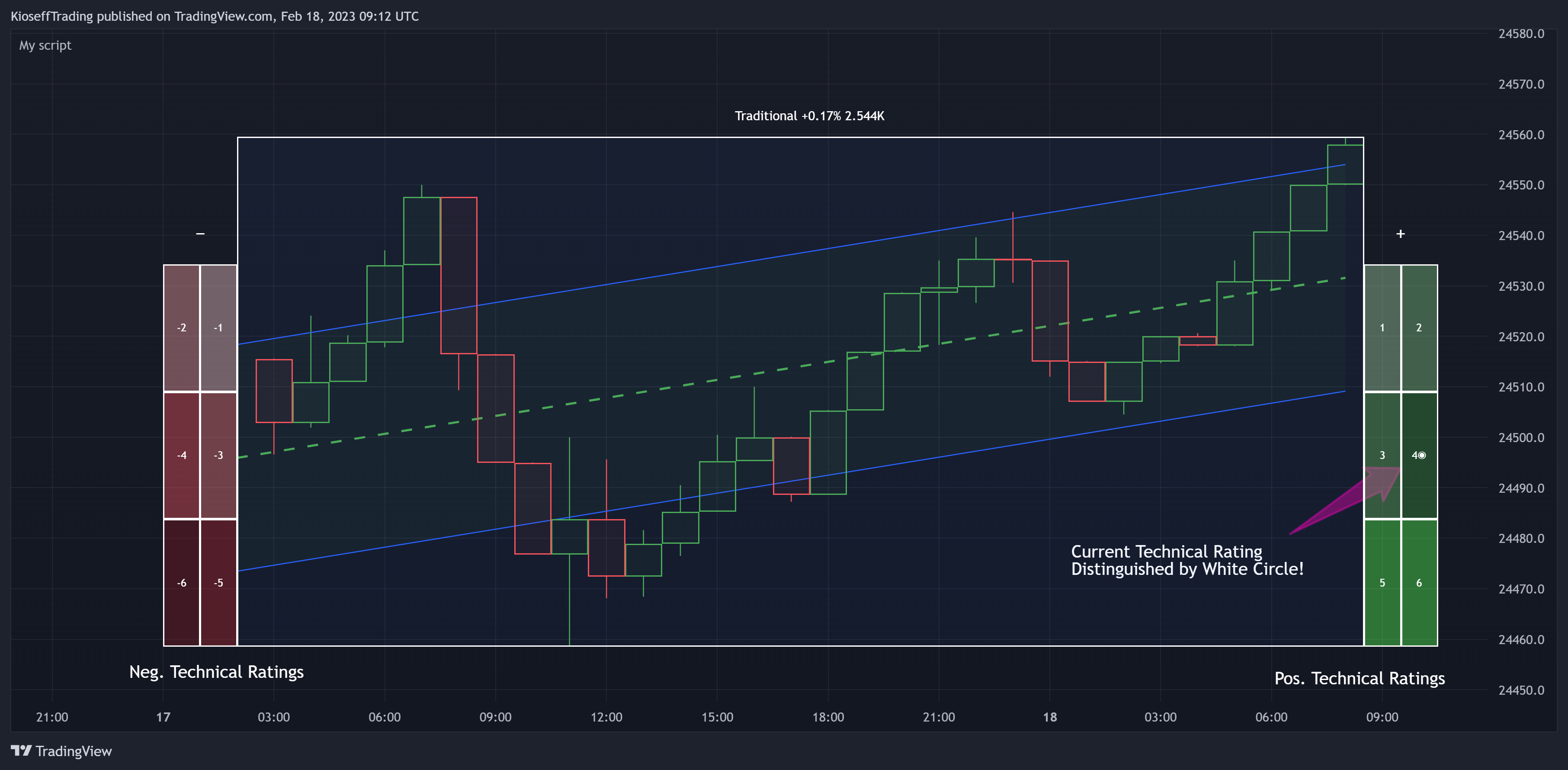Viewport: 1568px width, 770px height.
Task: Click the 09:00 label at right end of axis
Action: pyautogui.click(x=1382, y=717)
